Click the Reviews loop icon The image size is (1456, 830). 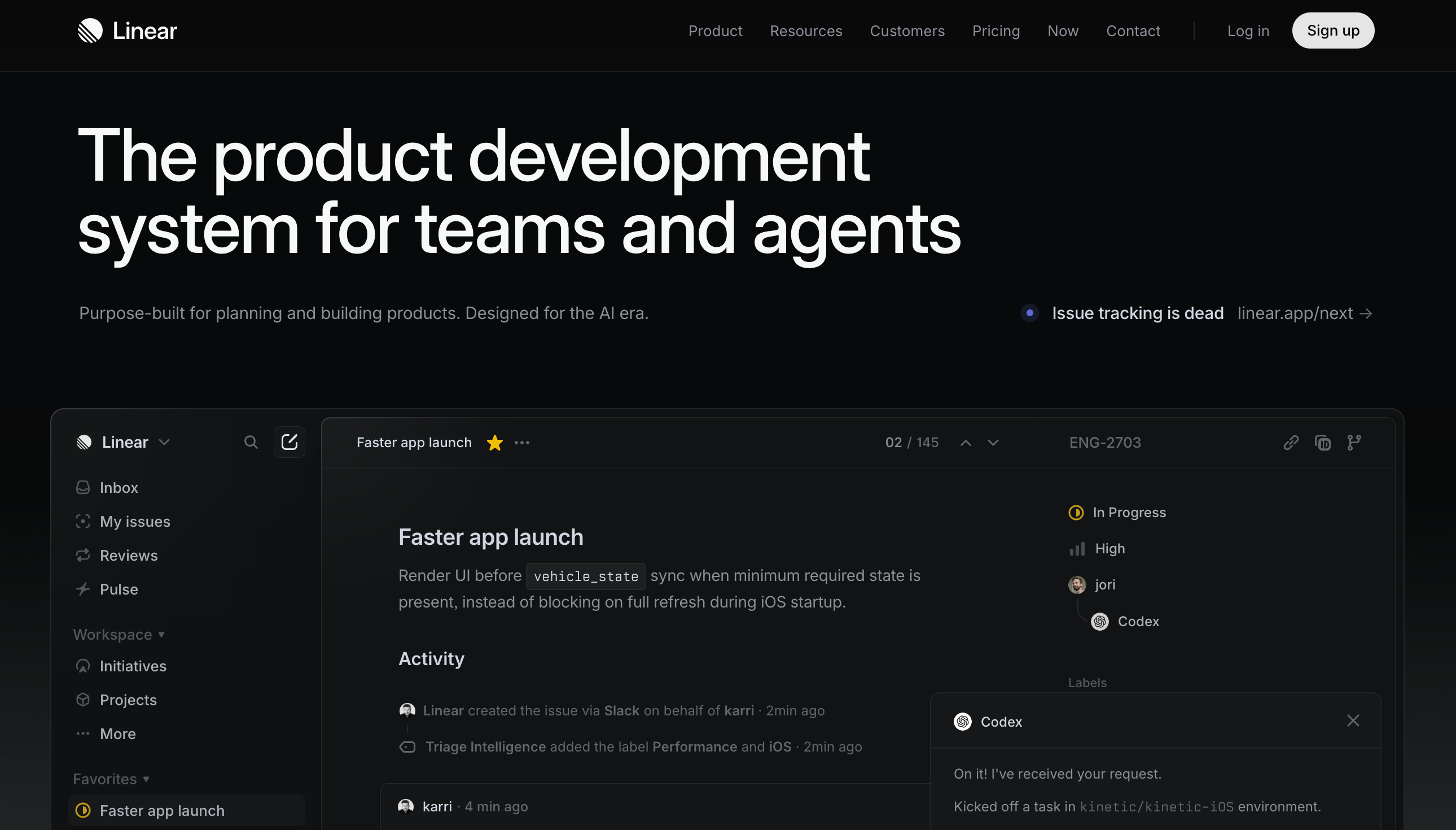[x=83, y=555]
